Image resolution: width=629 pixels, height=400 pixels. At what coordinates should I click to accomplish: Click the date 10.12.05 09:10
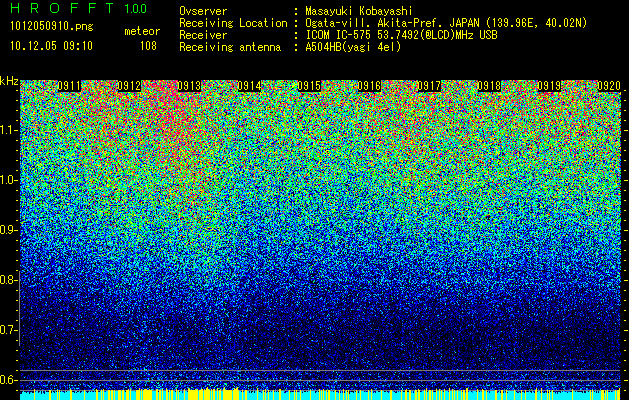point(51,46)
